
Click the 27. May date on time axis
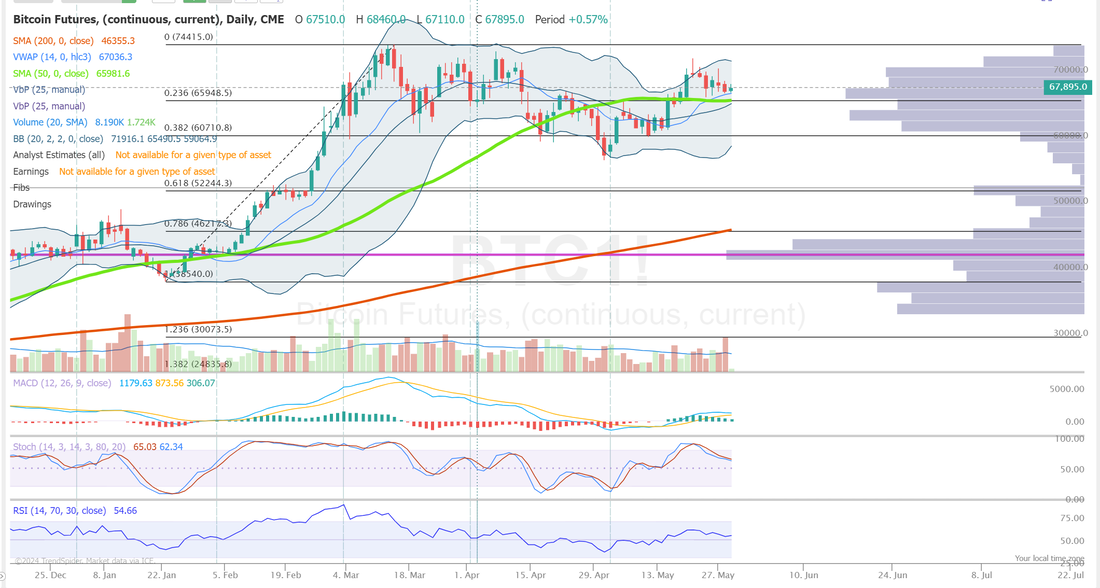point(717,575)
